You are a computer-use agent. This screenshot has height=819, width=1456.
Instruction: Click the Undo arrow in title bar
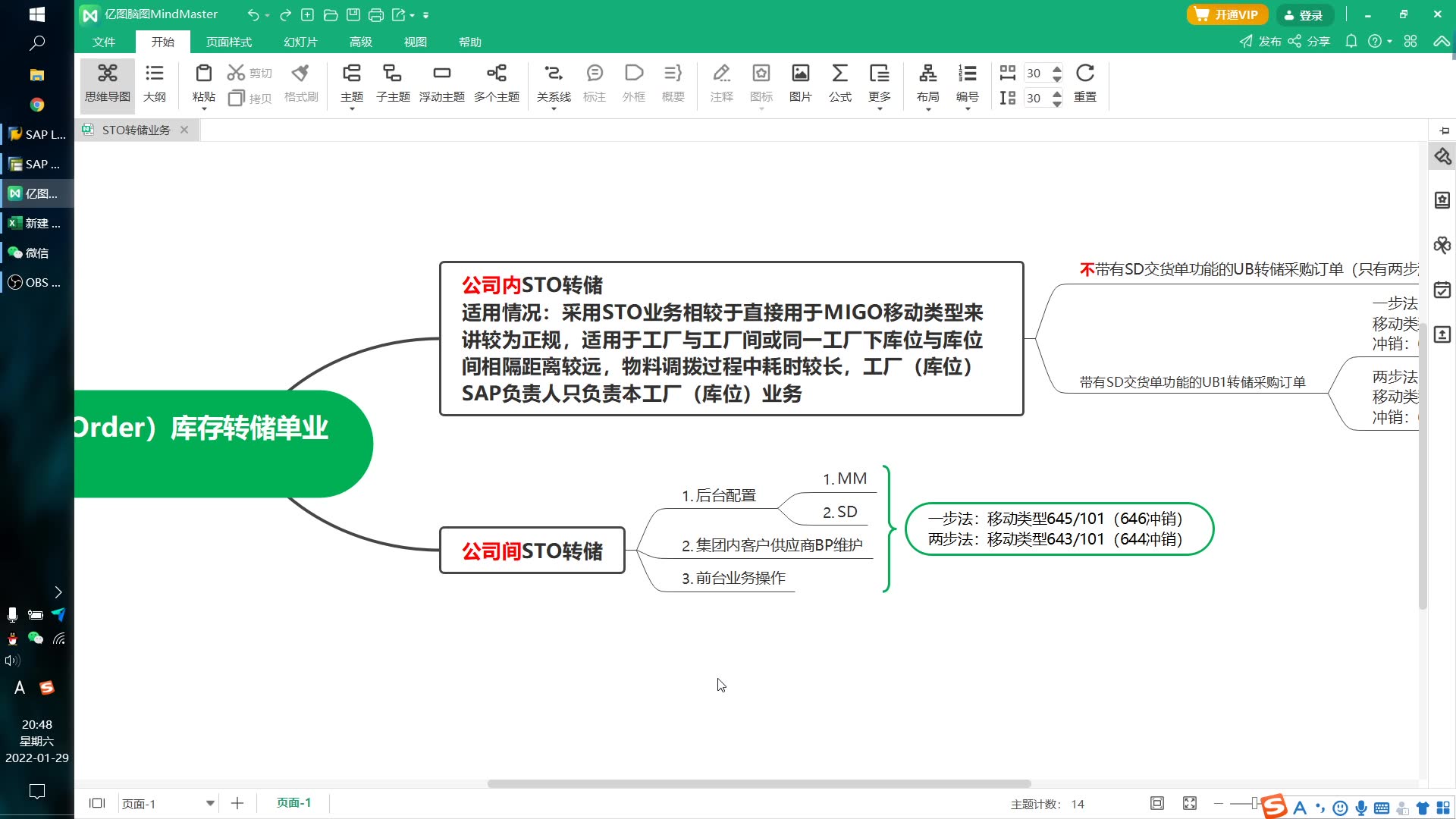pyautogui.click(x=253, y=15)
